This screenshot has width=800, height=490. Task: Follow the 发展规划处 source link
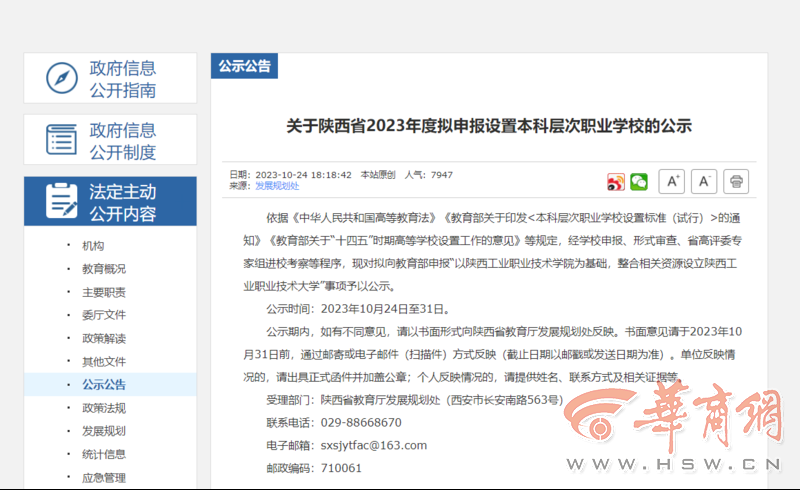277,186
